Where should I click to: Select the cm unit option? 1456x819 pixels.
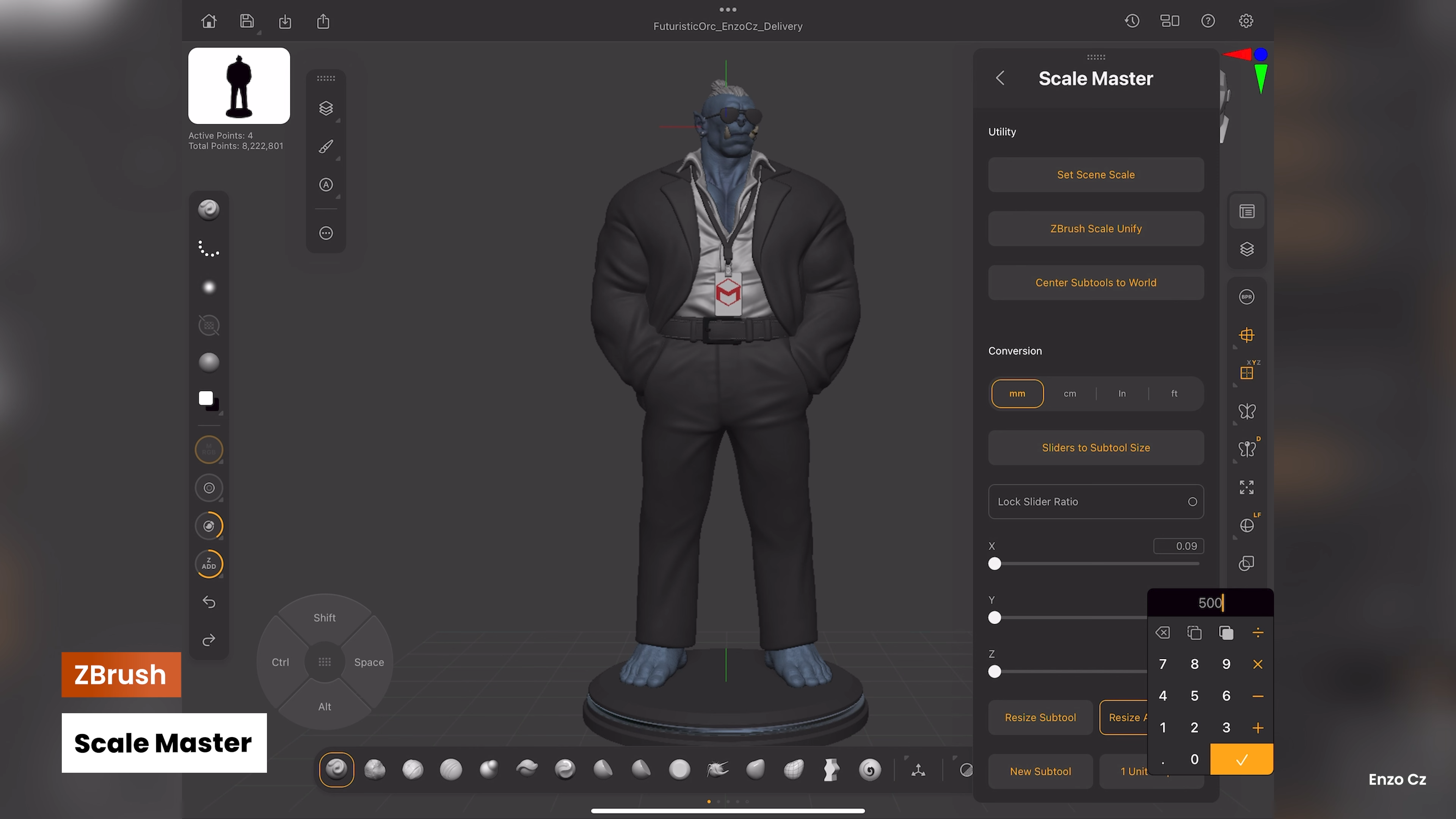click(1069, 394)
